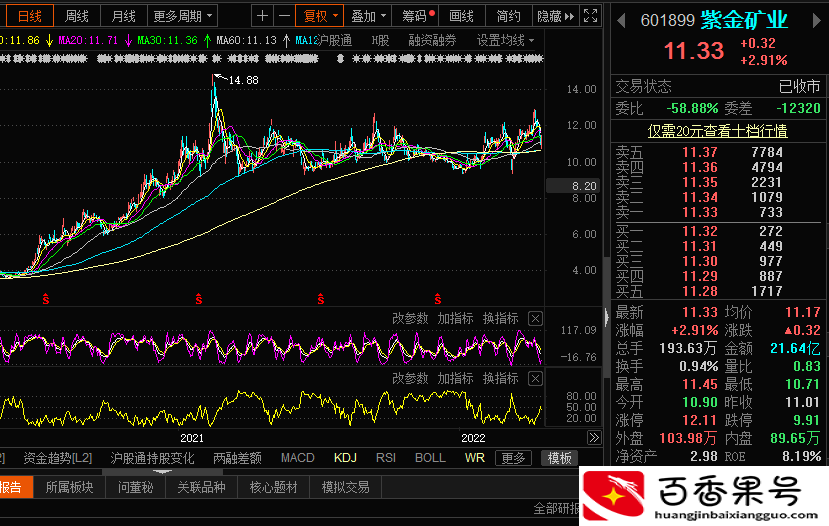
Task: Click 换指标 on the WR indicator panel
Action: pyautogui.click(x=501, y=378)
